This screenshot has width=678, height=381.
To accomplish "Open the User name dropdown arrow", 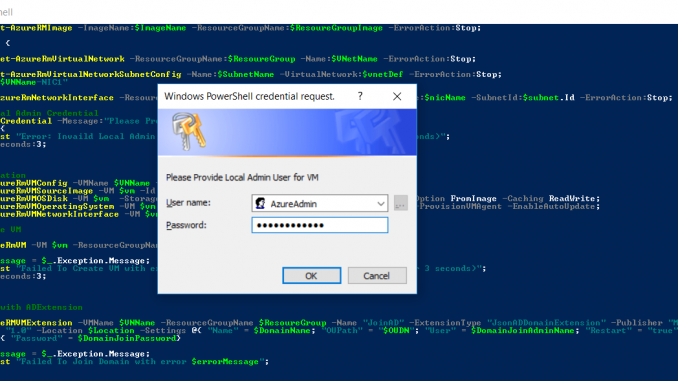I will point(381,203).
